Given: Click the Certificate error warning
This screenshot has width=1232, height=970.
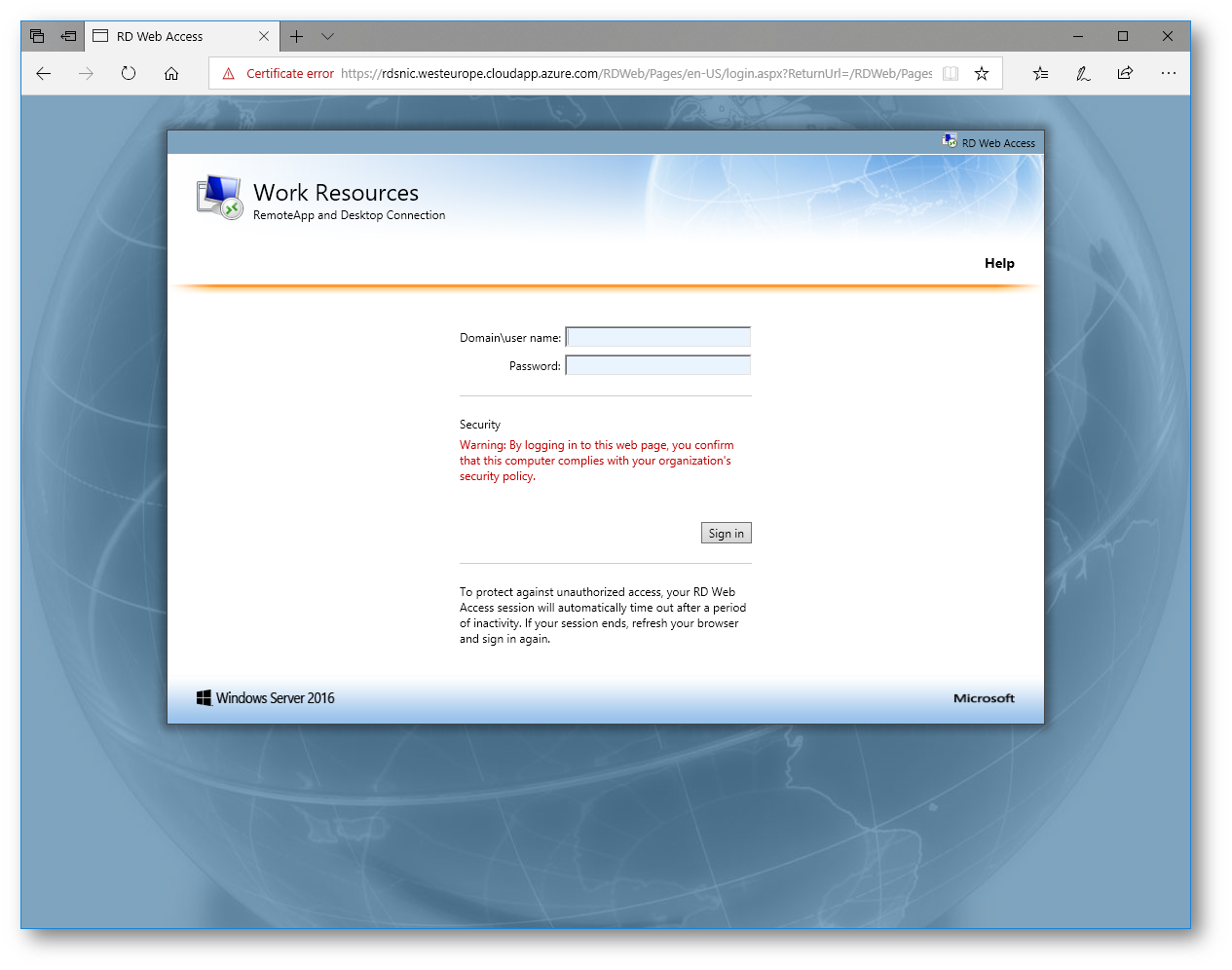Looking at the screenshot, I should [279, 73].
